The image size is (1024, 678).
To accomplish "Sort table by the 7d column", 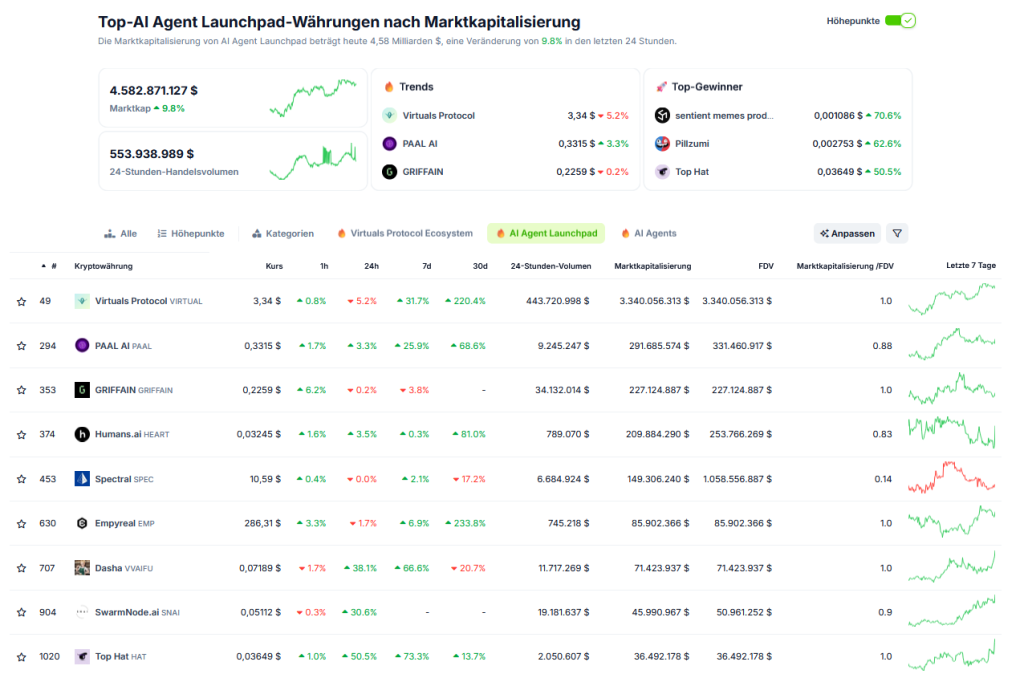I will (x=426, y=266).
